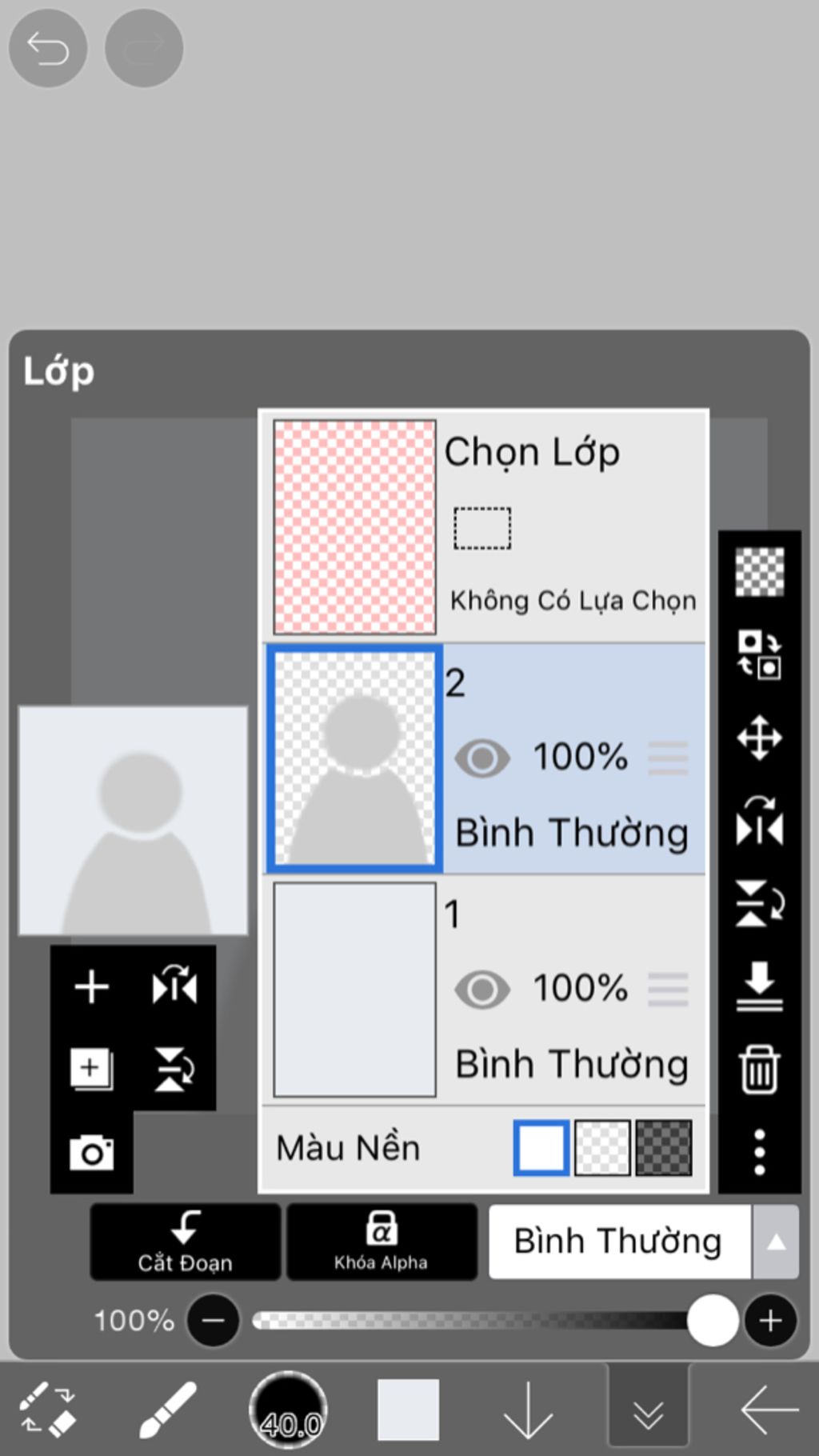Open camera to import a photo layer
819x1456 pixels.
tap(92, 1153)
